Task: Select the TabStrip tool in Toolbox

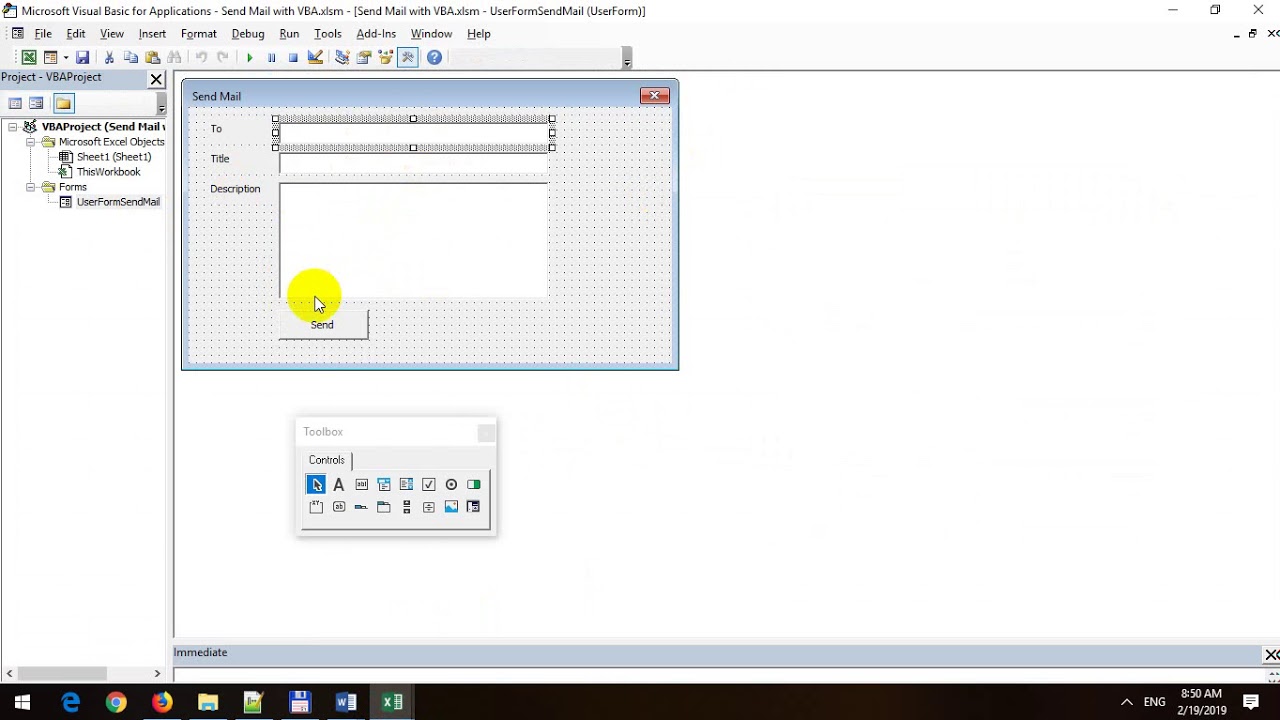Action: [361, 507]
